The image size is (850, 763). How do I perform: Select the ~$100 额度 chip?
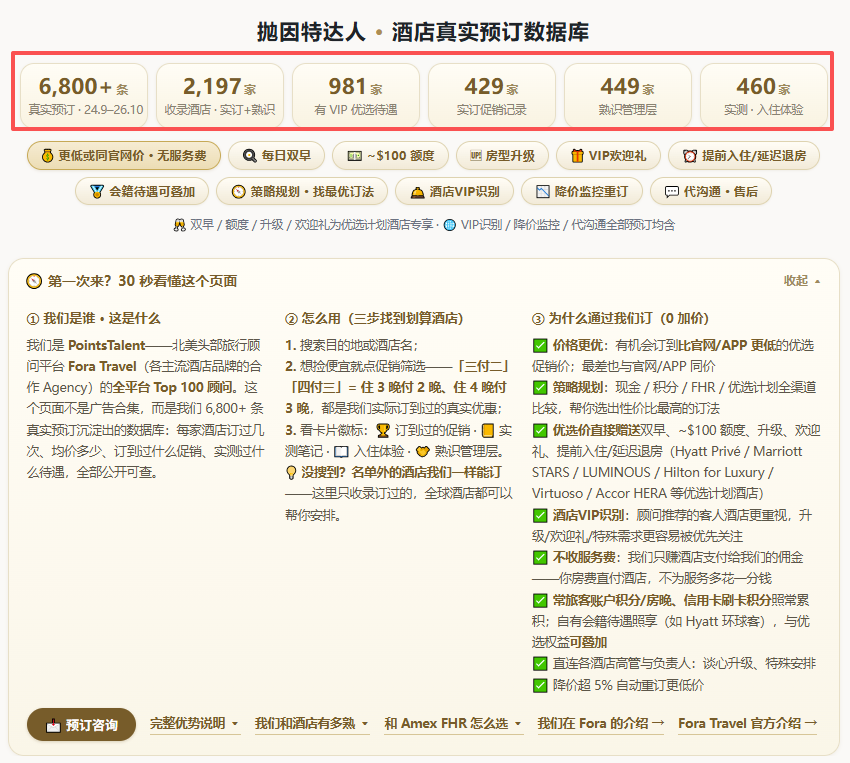tap(390, 156)
